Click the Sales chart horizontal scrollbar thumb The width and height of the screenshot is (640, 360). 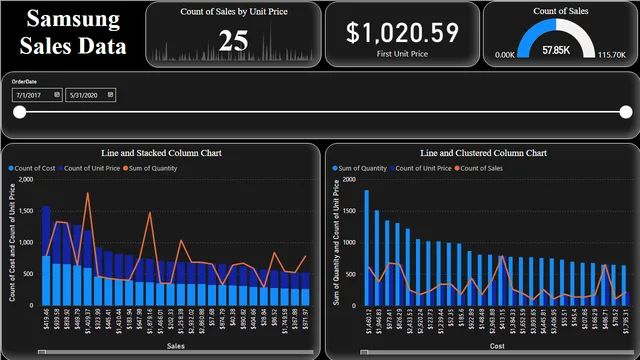coord(42,352)
